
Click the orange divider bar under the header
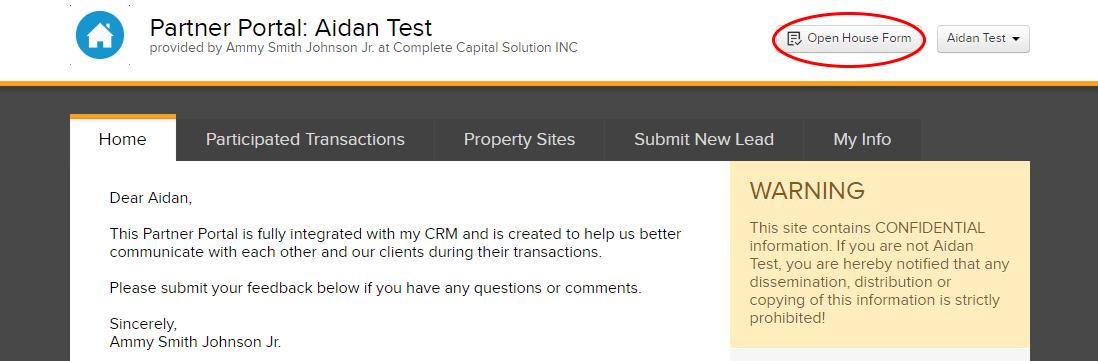pos(549,84)
